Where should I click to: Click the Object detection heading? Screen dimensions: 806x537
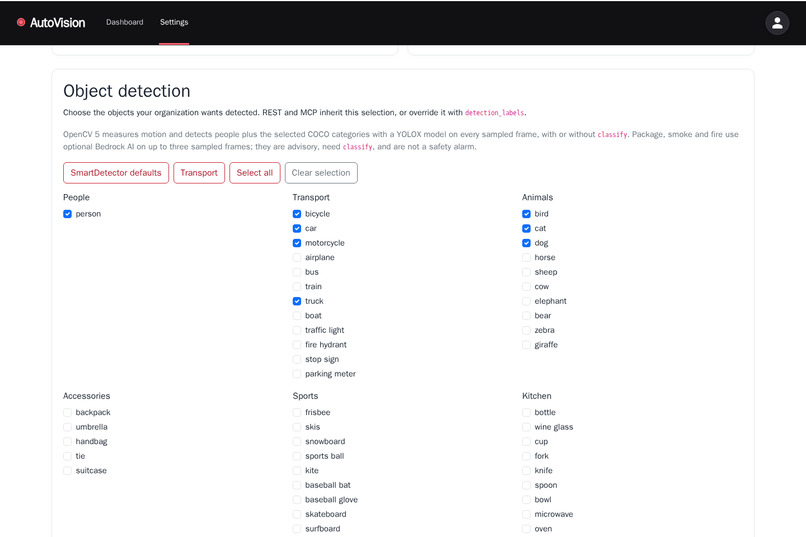(x=126, y=91)
